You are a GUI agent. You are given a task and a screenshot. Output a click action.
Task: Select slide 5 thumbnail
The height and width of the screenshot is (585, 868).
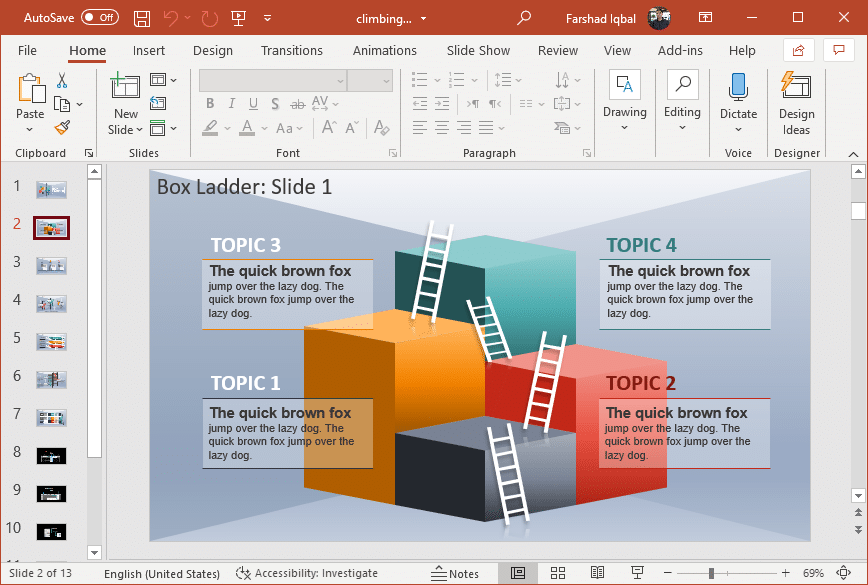(51, 341)
